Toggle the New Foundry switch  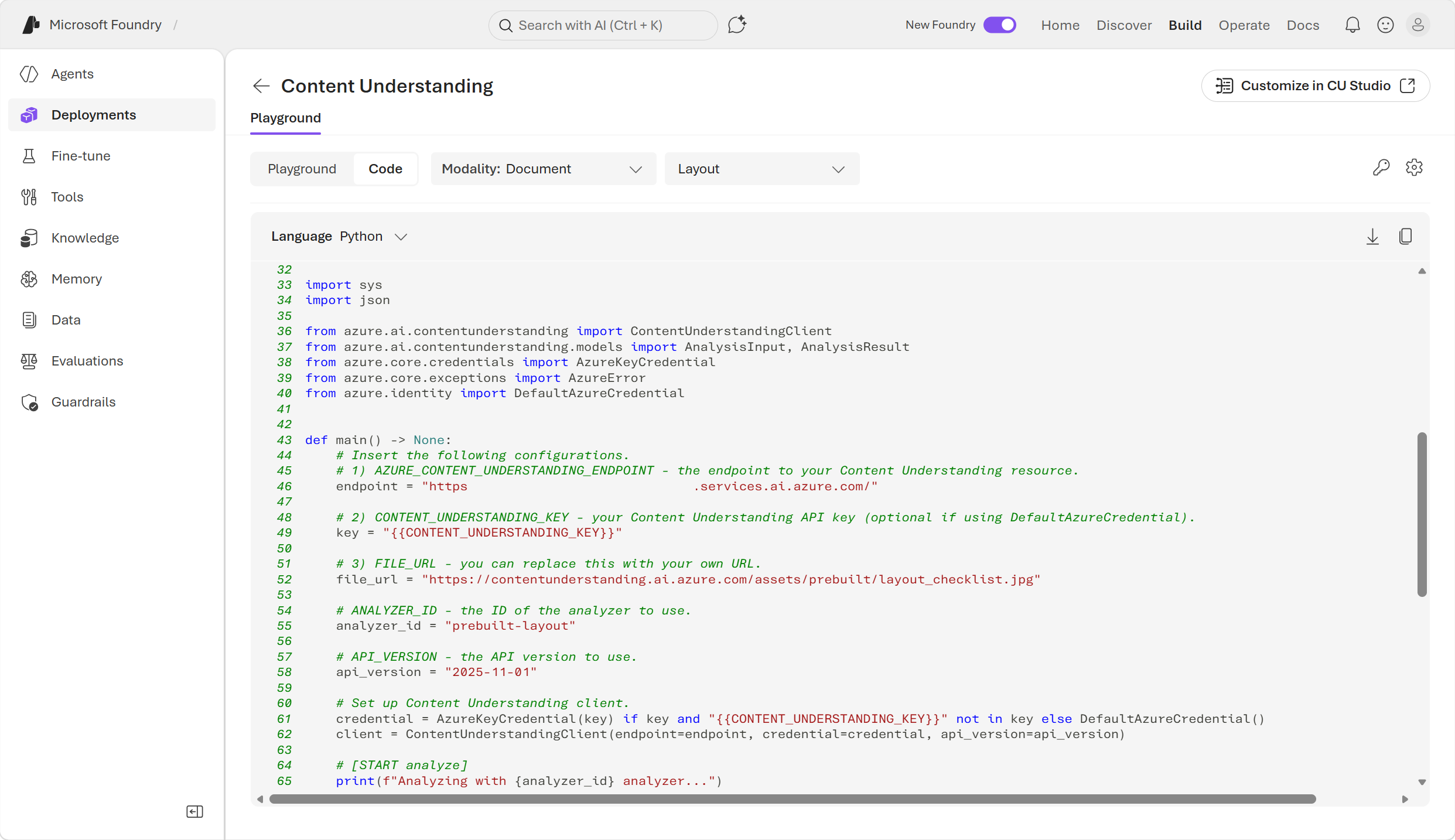[x=999, y=25]
